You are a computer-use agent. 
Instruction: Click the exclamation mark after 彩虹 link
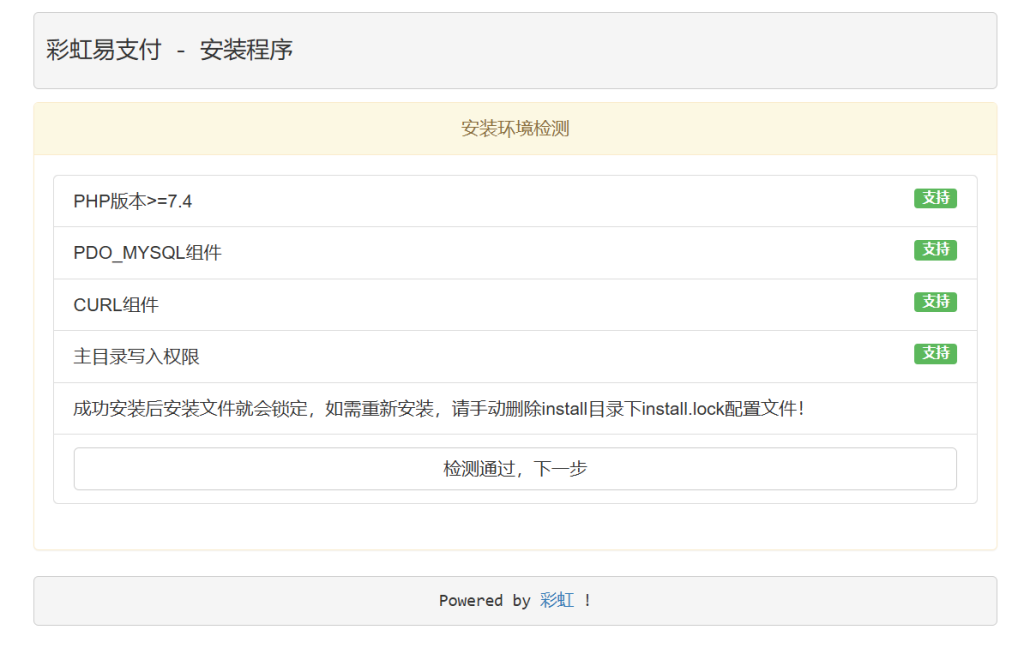pyautogui.click(x=588, y=601)
